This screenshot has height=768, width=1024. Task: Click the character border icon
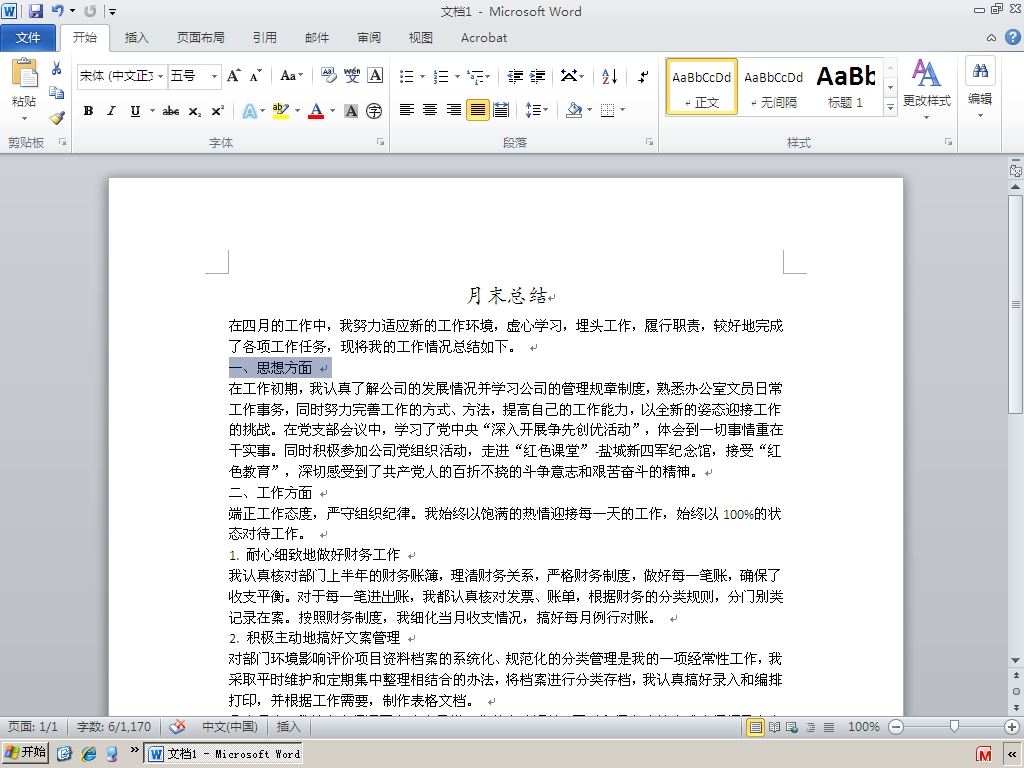(375, 76)
